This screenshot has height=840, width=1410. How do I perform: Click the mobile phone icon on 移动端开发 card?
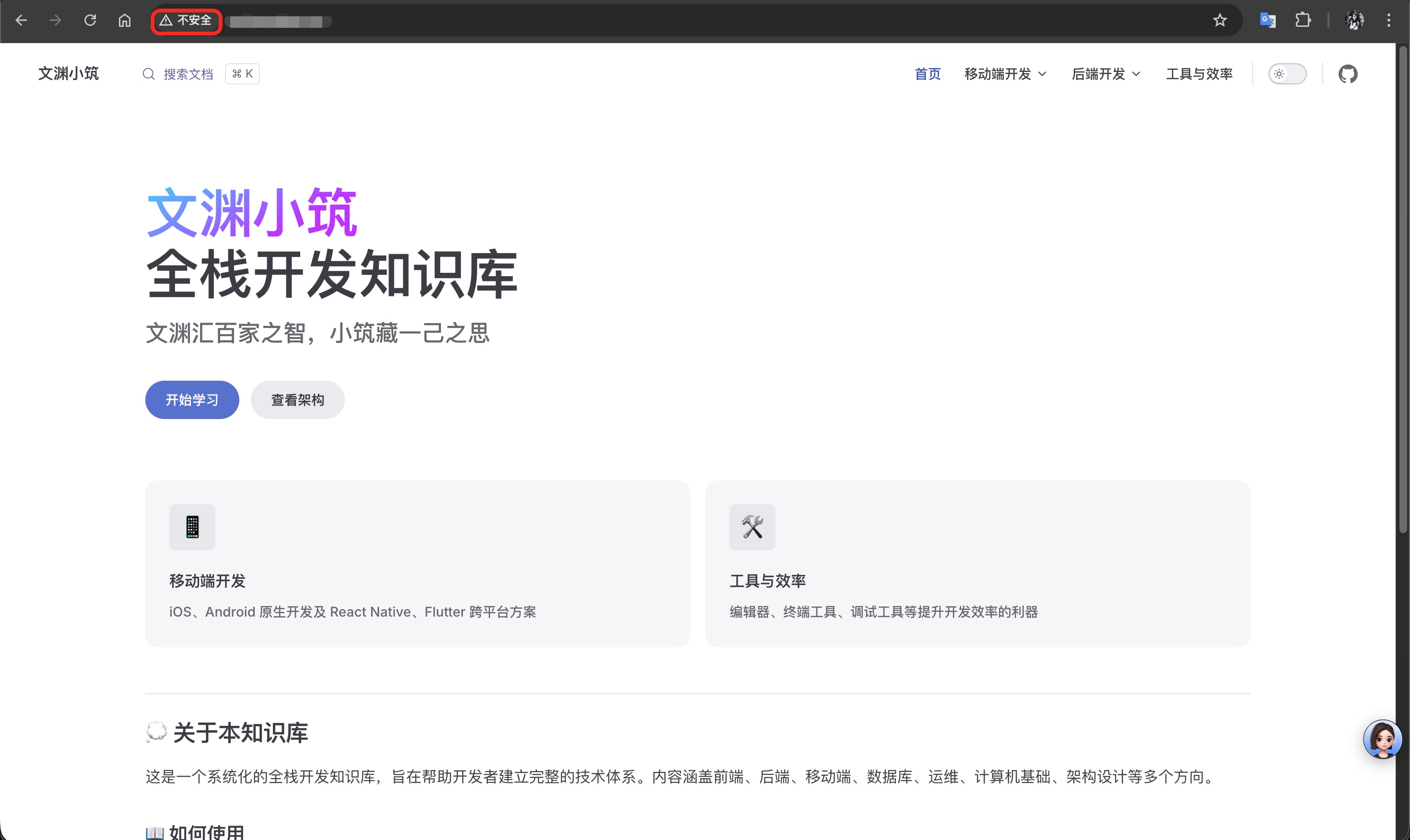192,527
